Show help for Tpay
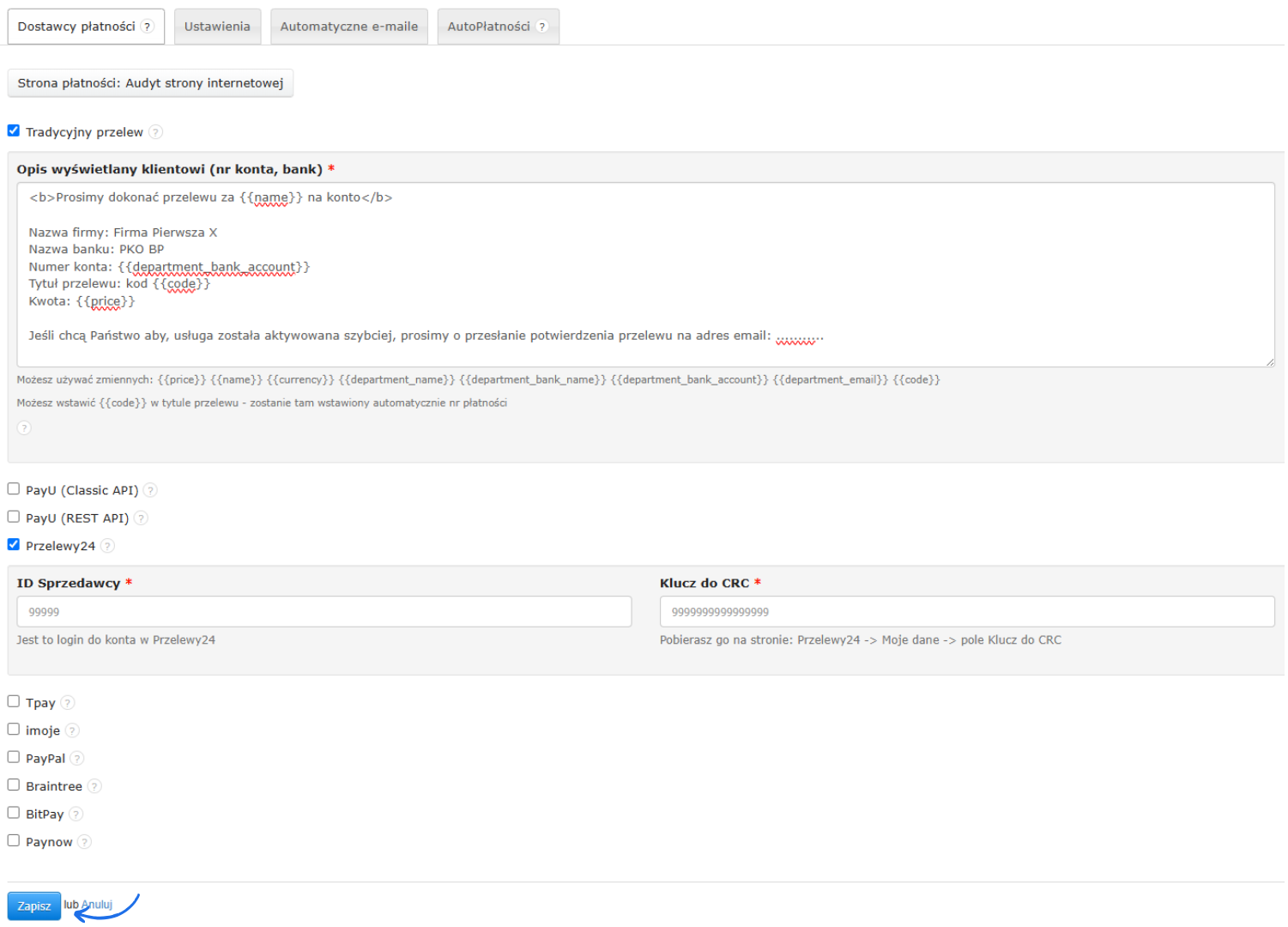Image resolution: width=1288 pixels, height=927 pixels. pyautogui.click(x=68, y=703)
